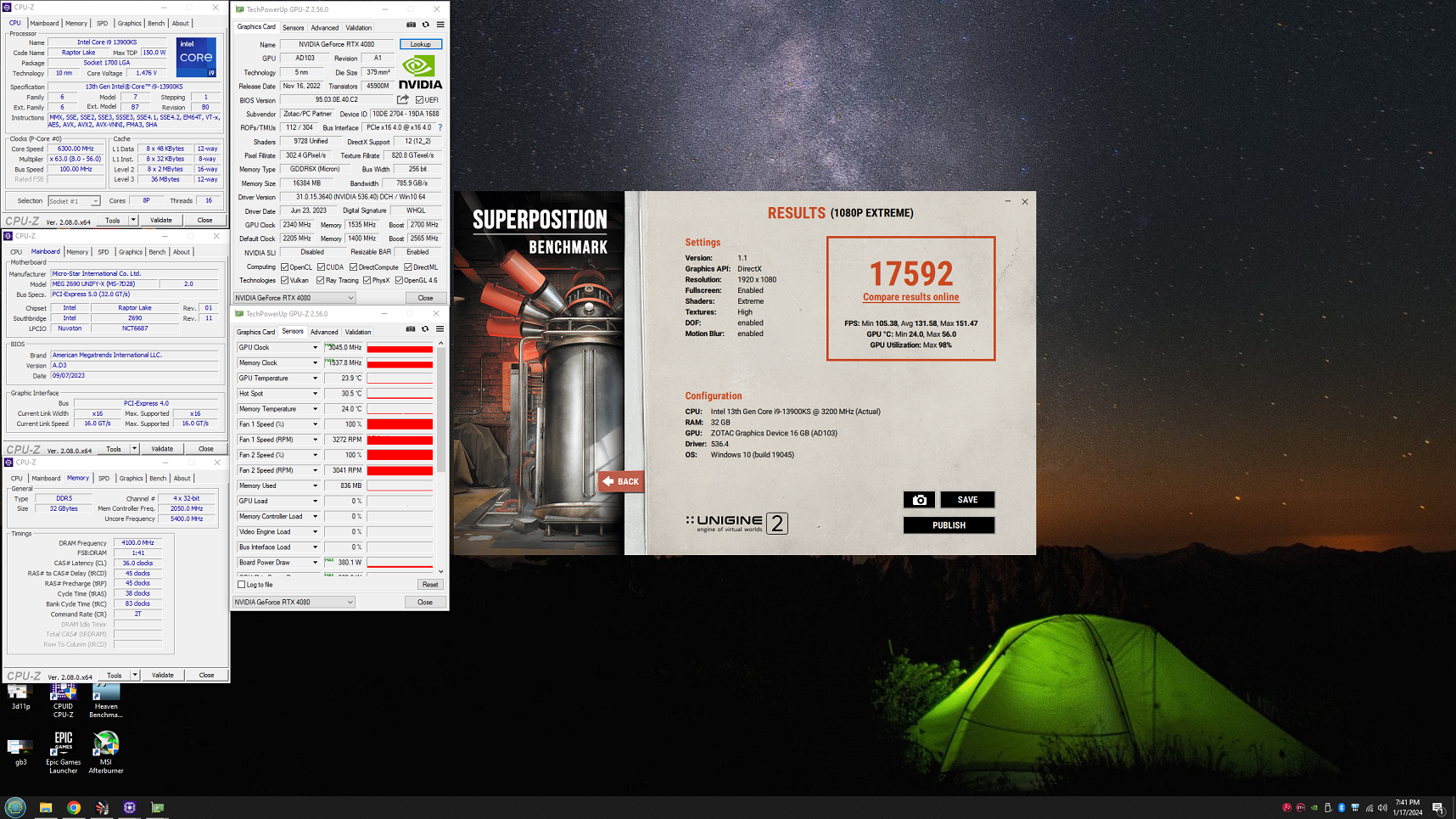Click the Memory Used sensor graph
1456x819 pixels.
pyautogui.click(x=400, y=486)
